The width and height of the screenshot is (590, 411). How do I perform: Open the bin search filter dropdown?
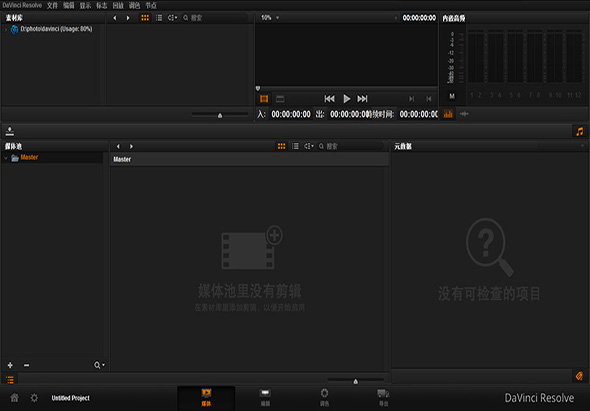pyautogui.click(x=99, y=365)
